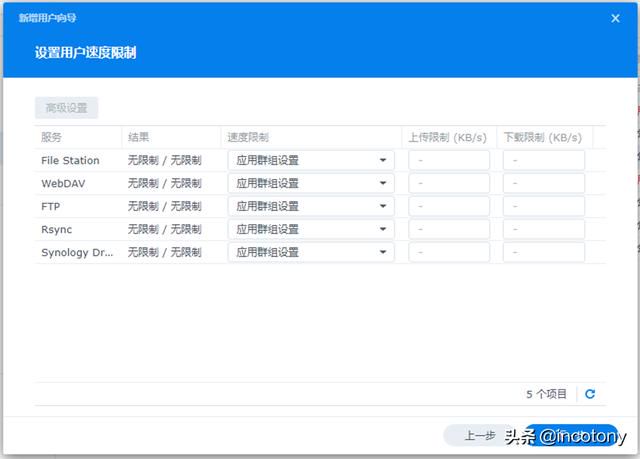Viewport: 640px width, 459px height.
Task: Go back with the 上一步 button
Action: pos(480,435)
